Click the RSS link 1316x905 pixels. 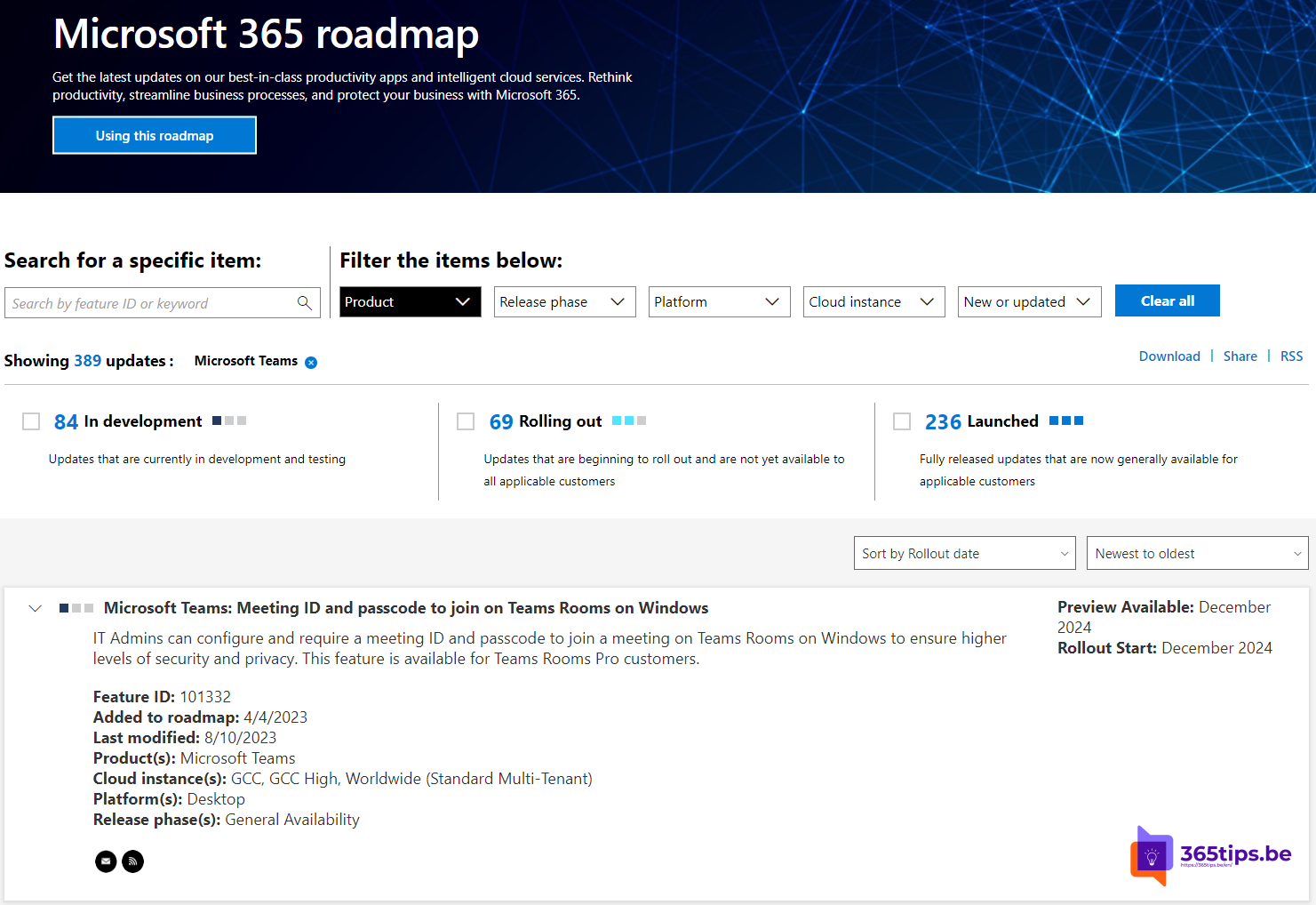1292,356
